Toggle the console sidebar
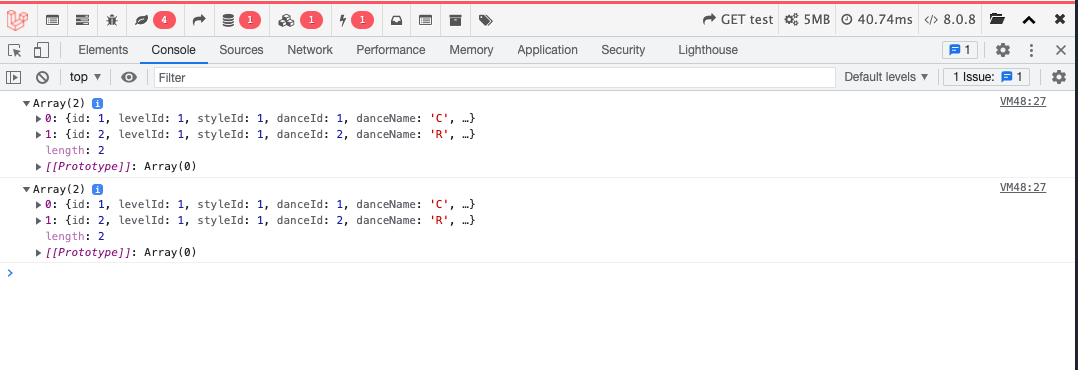The height and width of the screenshot is (370, 1078). tap(14, 77)
